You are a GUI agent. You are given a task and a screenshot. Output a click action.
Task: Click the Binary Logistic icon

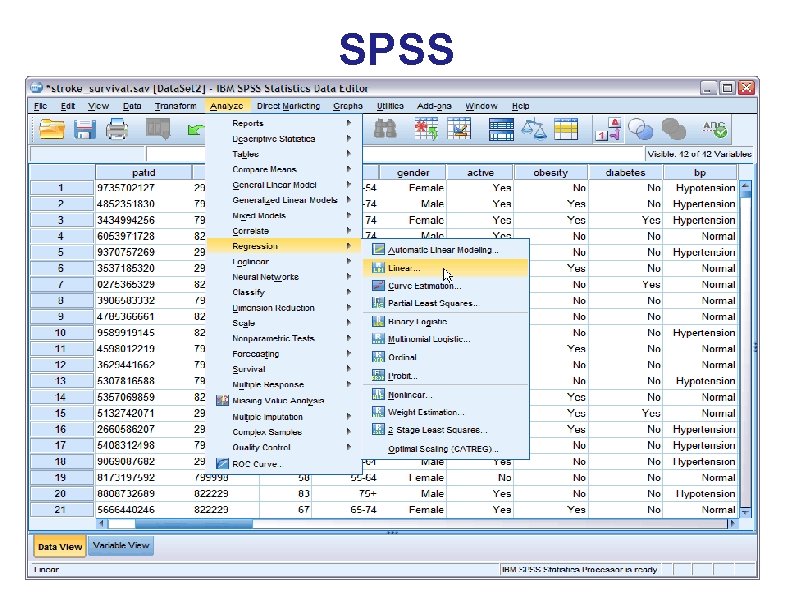coord(378,321)
